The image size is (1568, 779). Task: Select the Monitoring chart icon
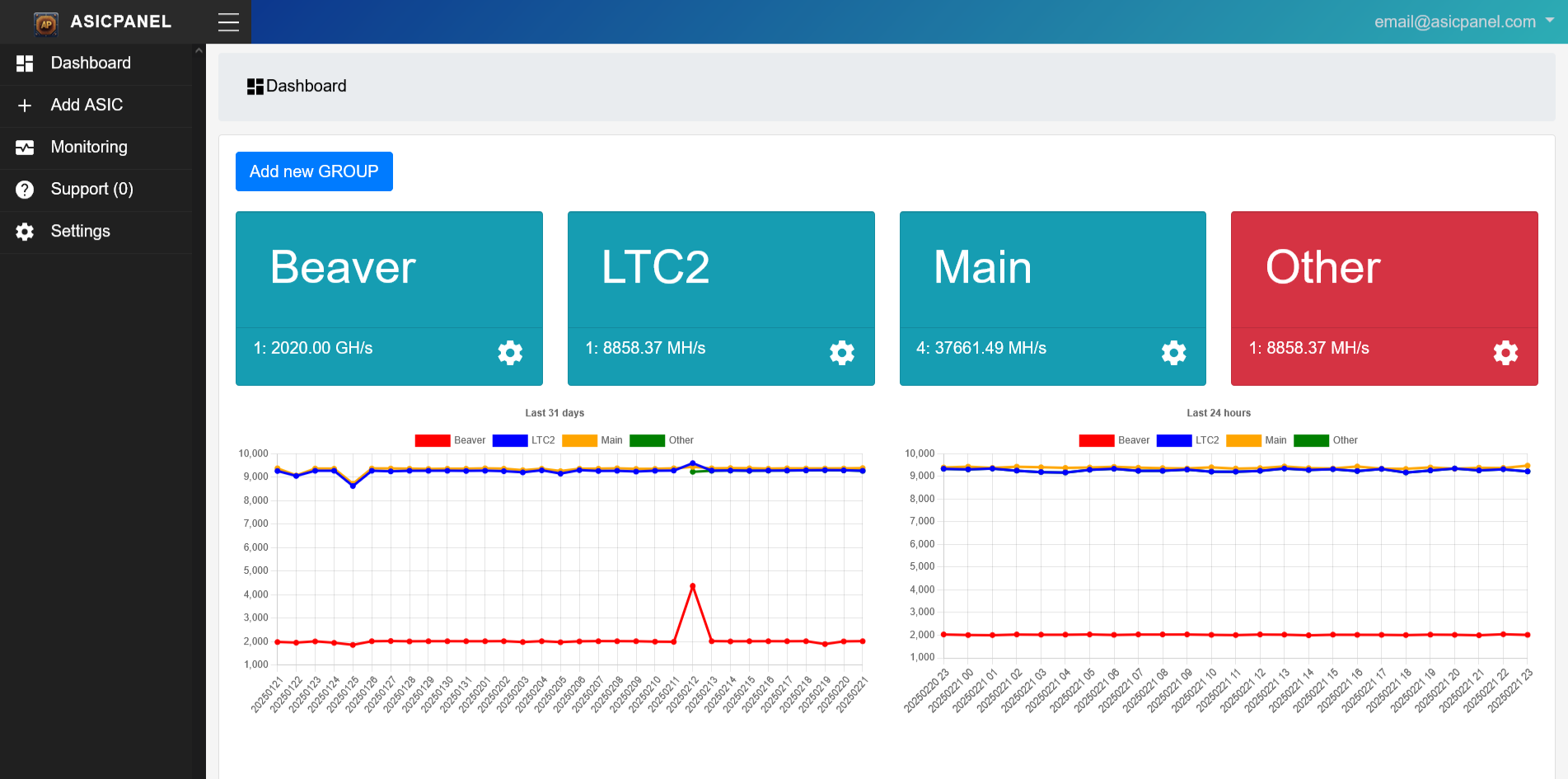pos(24,147)
